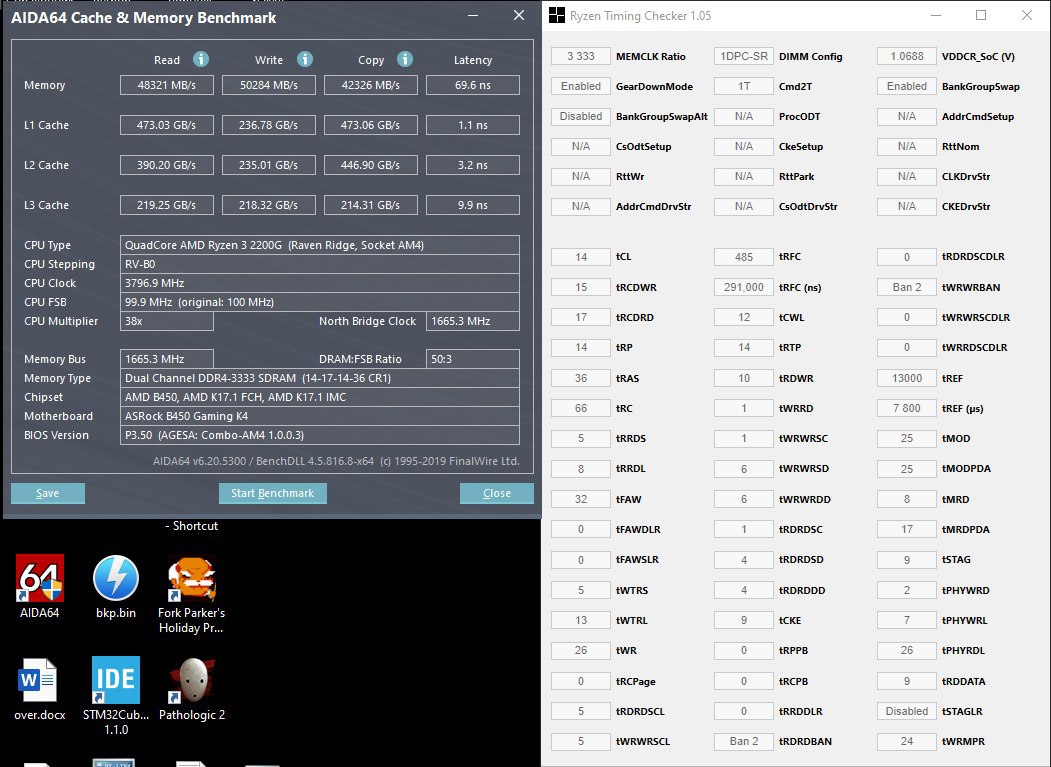
Task: Click the Memory Read value 48321 MB/s
Action: pyautogui.click(x=167, y=85)
